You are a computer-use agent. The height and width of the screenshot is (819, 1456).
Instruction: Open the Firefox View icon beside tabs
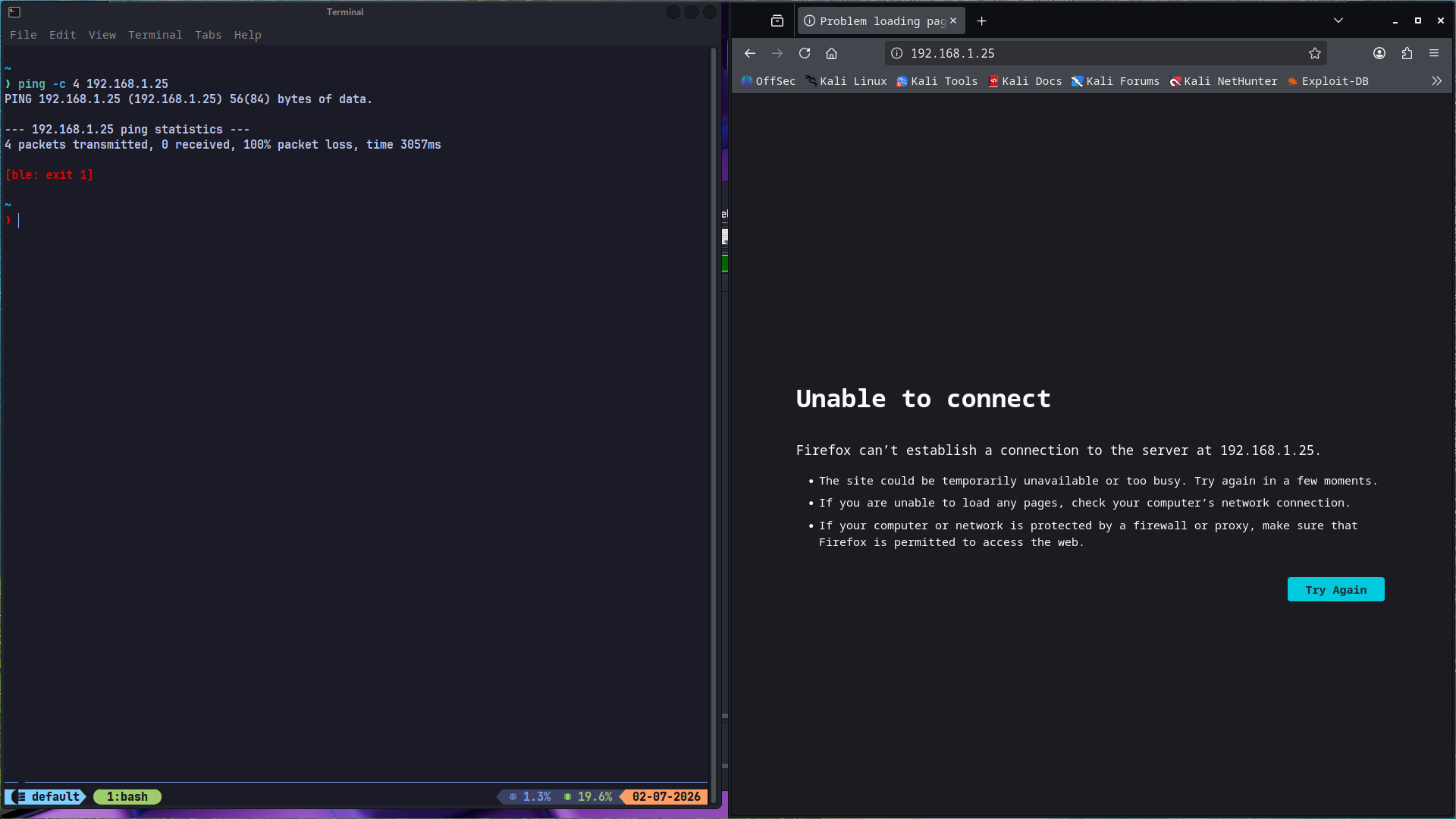click(x=777, y=21)
